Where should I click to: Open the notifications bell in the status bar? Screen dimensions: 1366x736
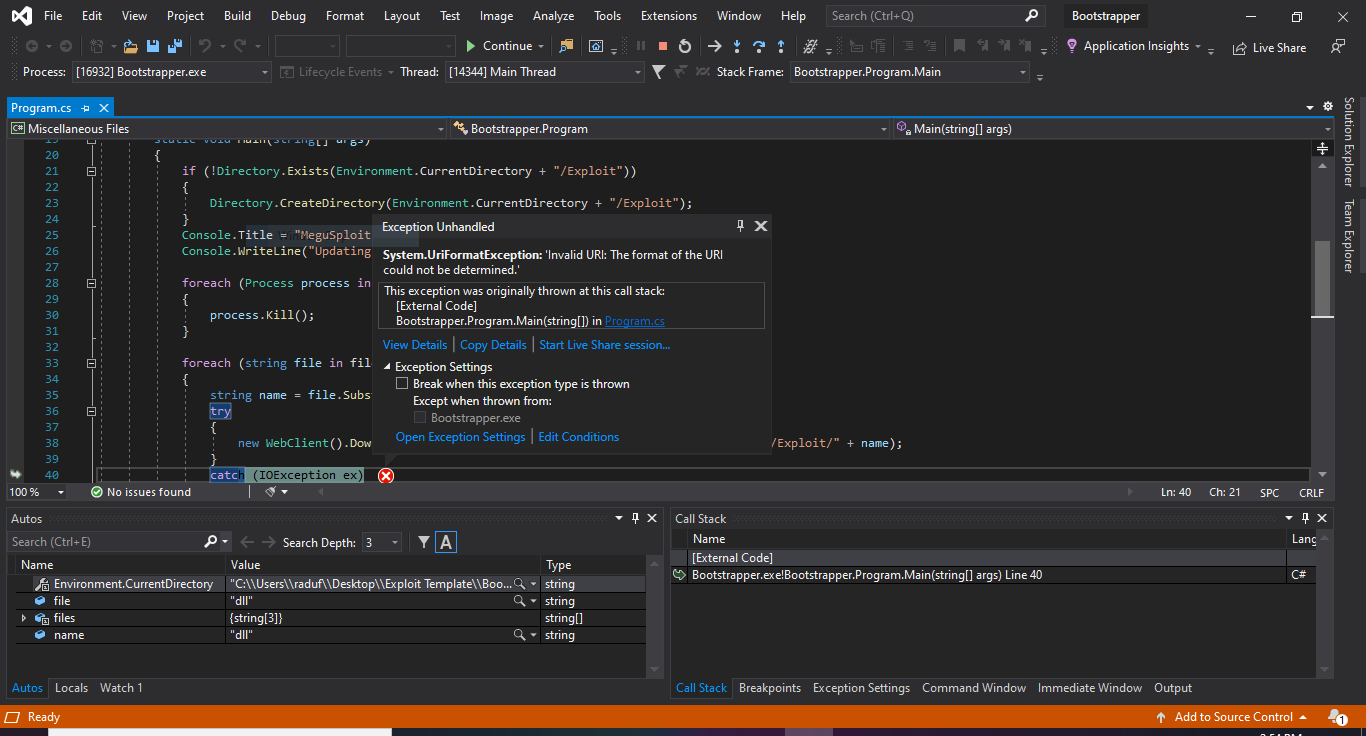tap(1337, 717)
